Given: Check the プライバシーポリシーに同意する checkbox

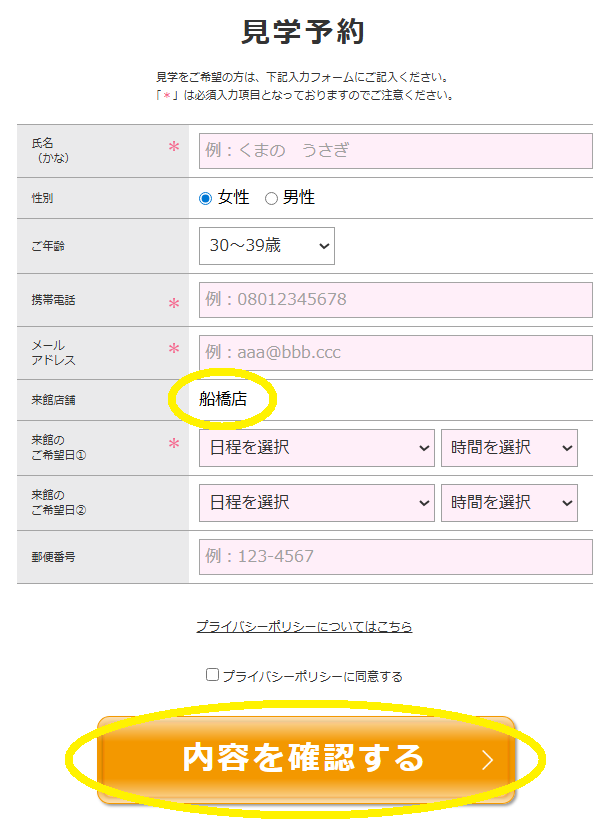Looking at the screenshot, I should coord(212,675).
